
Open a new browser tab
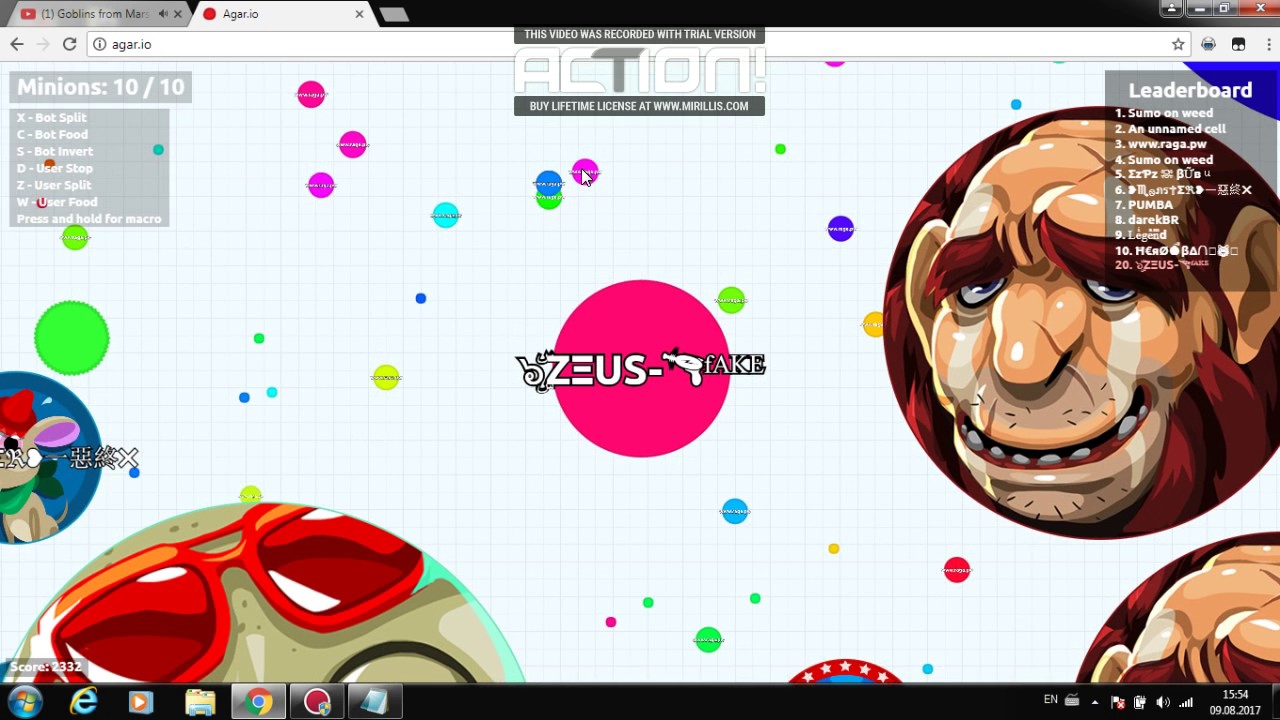pyautogui.click(x=394, y=14)
